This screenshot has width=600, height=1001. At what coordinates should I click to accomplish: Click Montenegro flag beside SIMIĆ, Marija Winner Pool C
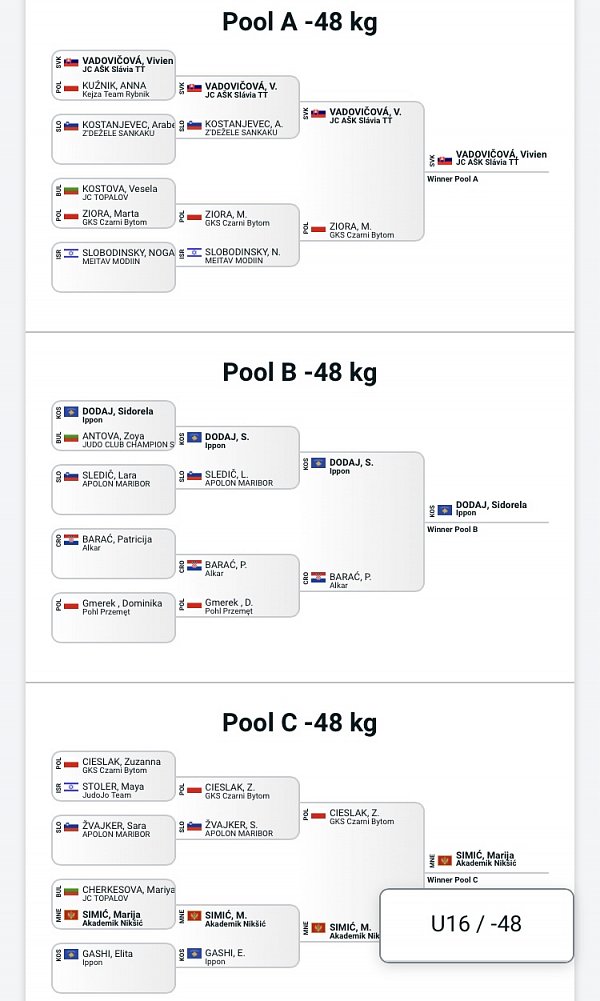(x=445, y=860)
